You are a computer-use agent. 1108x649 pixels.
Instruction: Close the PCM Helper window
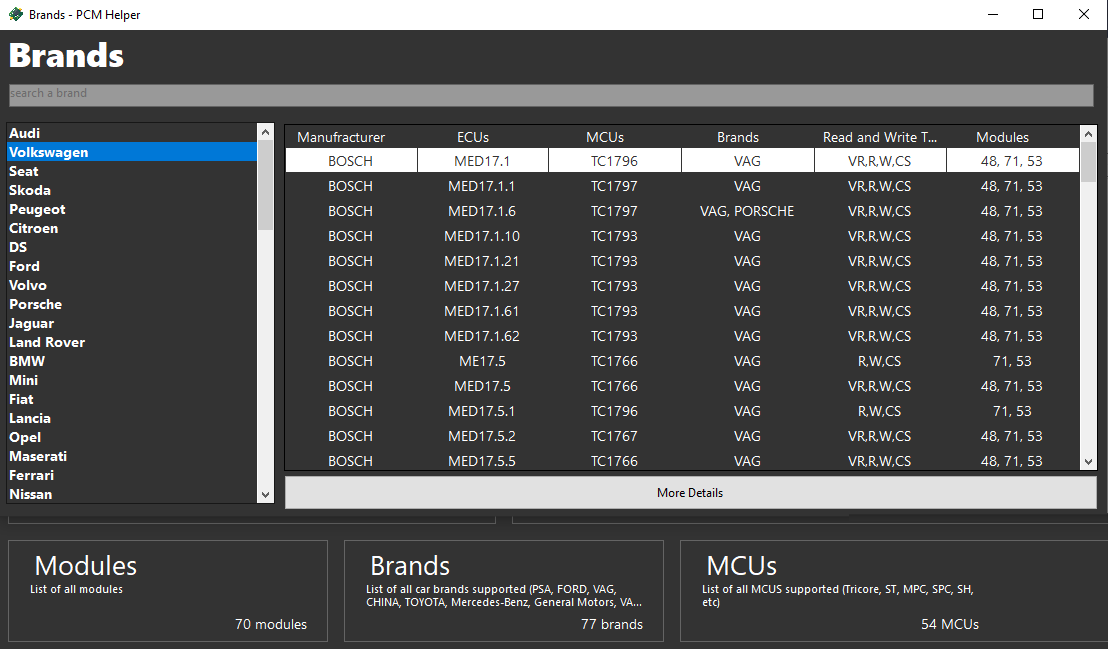coord(1084,14)
